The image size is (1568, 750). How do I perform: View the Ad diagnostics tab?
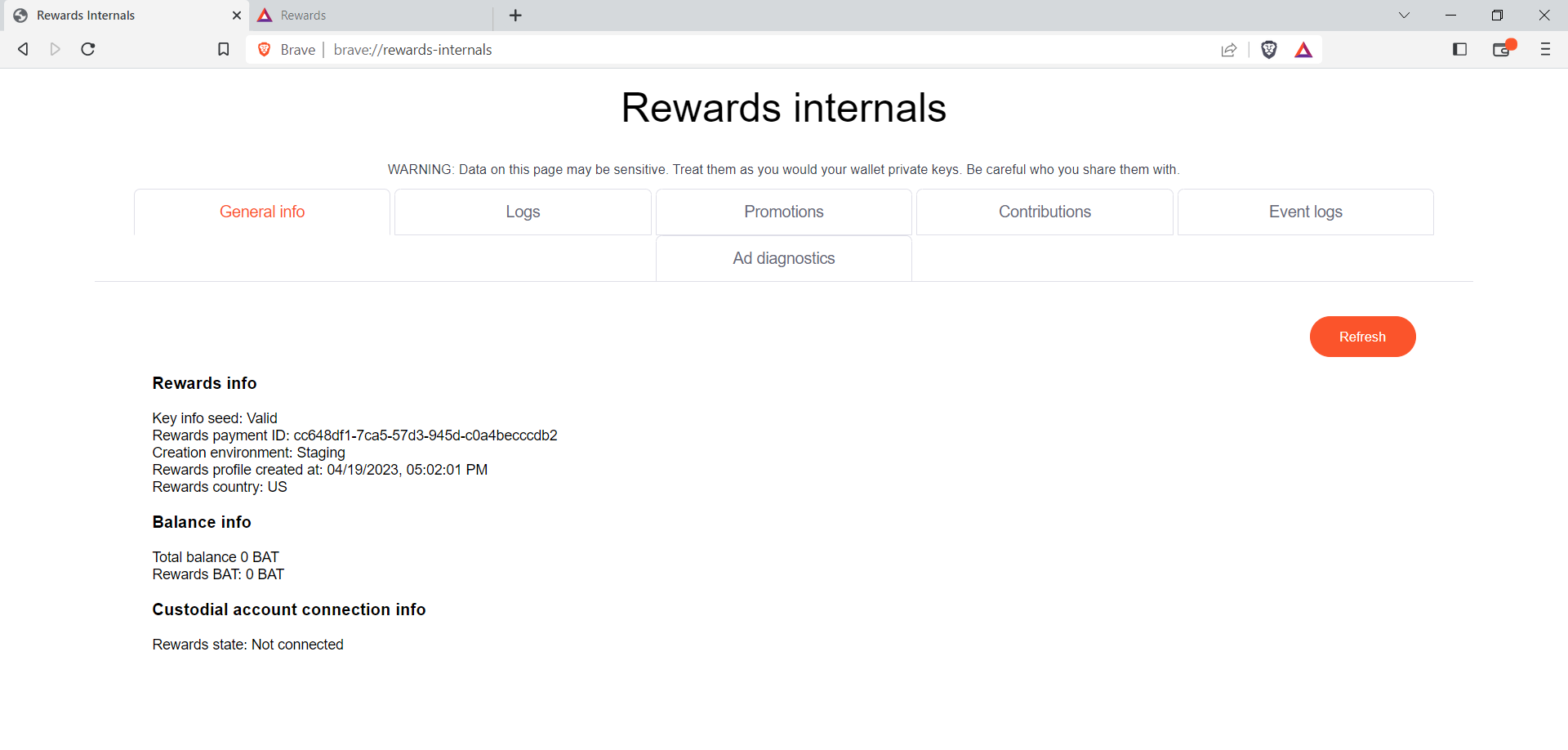pyautogui.click(x=783, y=258)
